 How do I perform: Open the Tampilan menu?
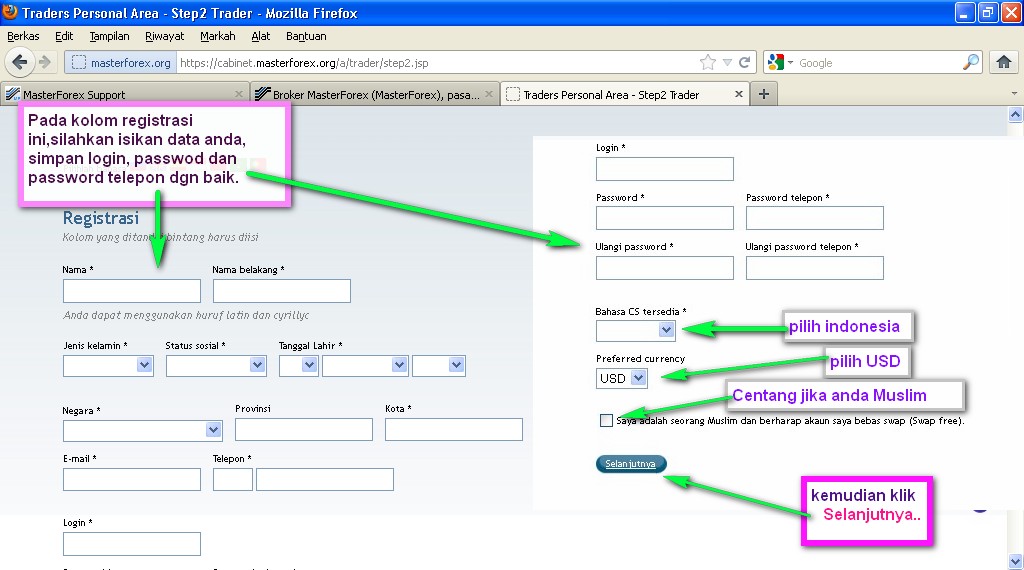[x=109, y=36]
